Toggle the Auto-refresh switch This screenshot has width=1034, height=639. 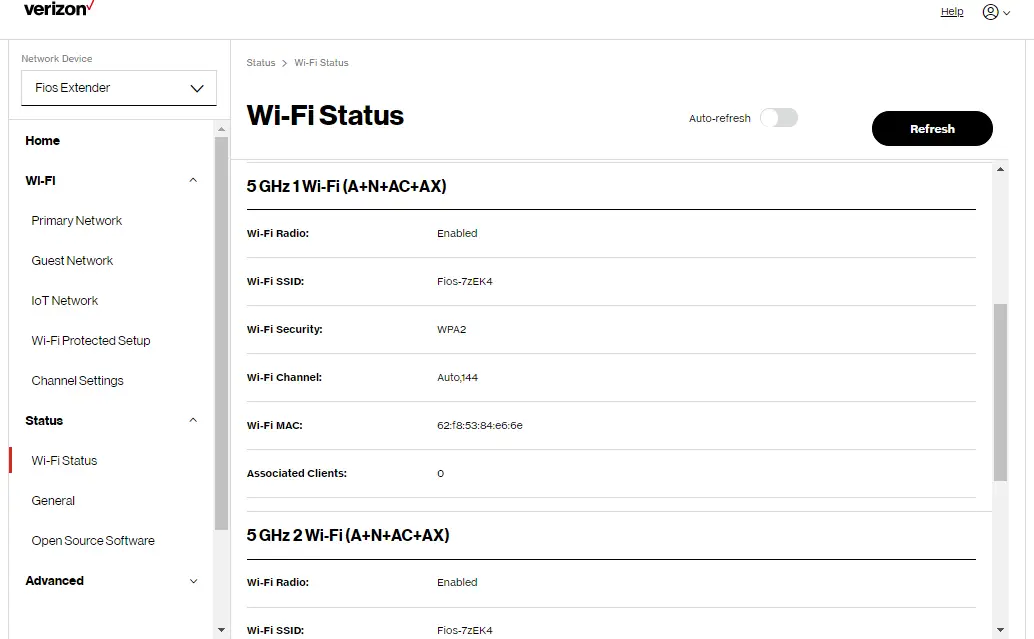tap(779, 117)
